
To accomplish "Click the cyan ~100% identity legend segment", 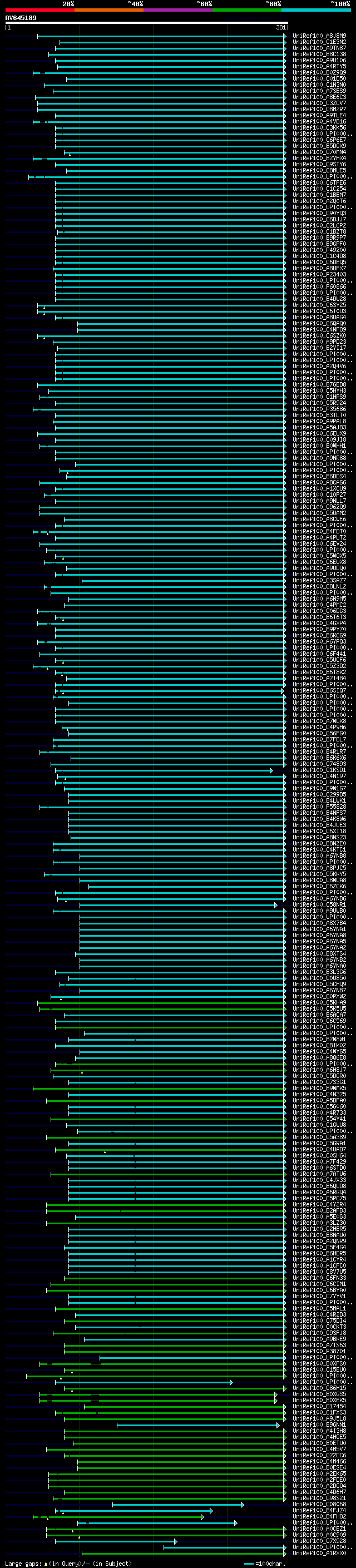I will 316,10.
